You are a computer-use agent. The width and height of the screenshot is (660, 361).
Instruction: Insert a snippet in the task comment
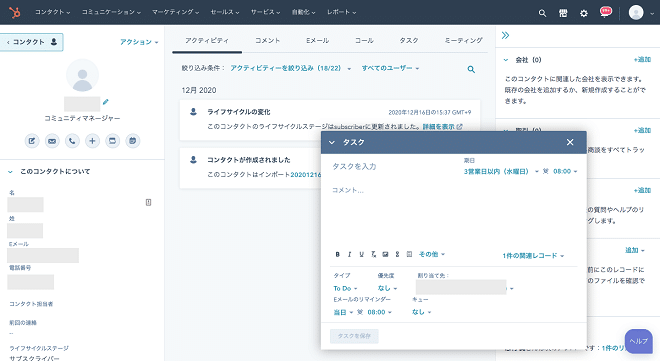(x=409, y=254)
